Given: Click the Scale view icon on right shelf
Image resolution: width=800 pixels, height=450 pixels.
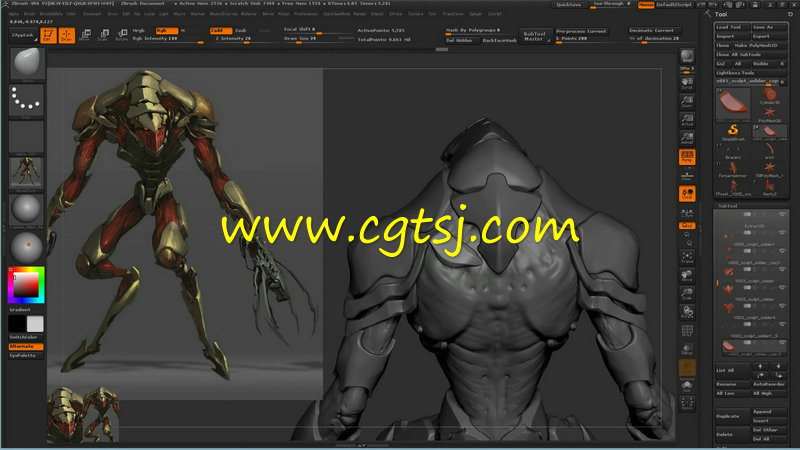Looking at the screenshot, I should (687, 294).
